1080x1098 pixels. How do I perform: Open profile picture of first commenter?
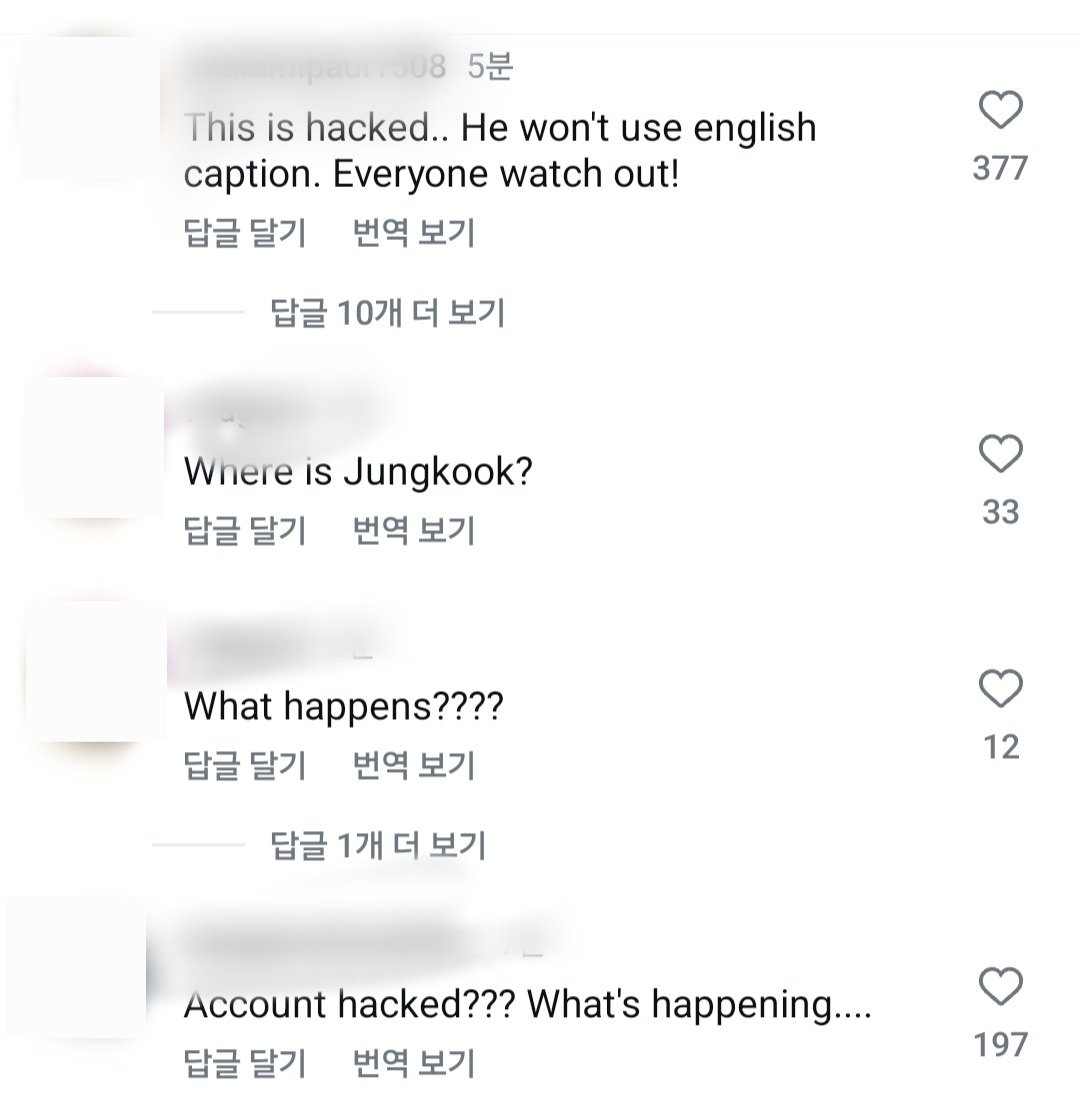click(90, 107)
